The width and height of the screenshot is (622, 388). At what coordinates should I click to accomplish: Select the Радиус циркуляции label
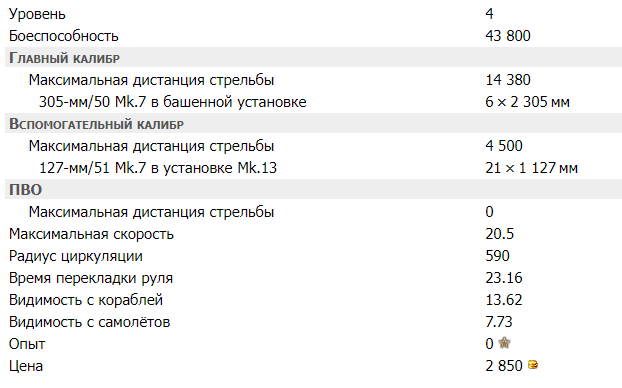coord(76,256)
